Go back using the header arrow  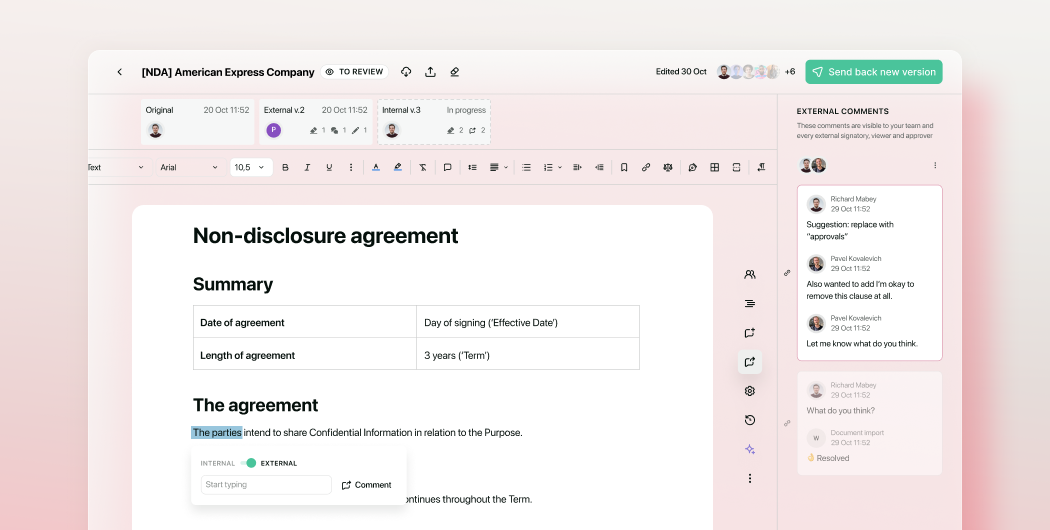pyautogui.click(x=119, y=72)
